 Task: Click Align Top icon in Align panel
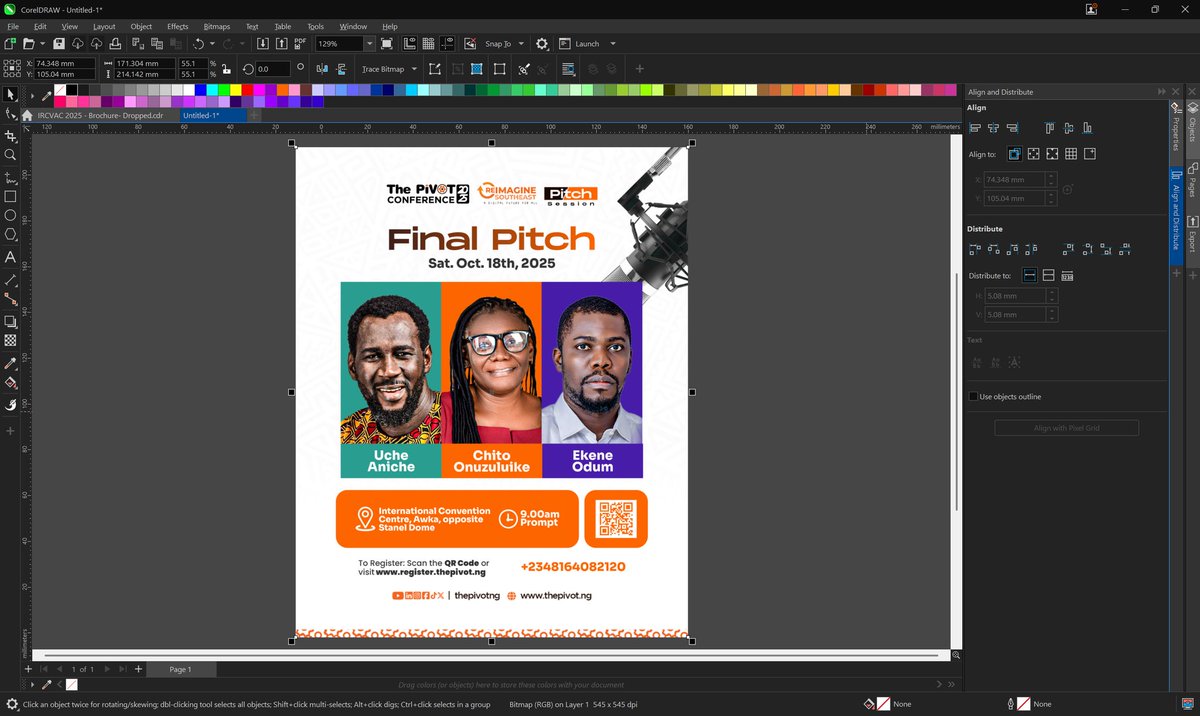click(x=1049, y=128)
